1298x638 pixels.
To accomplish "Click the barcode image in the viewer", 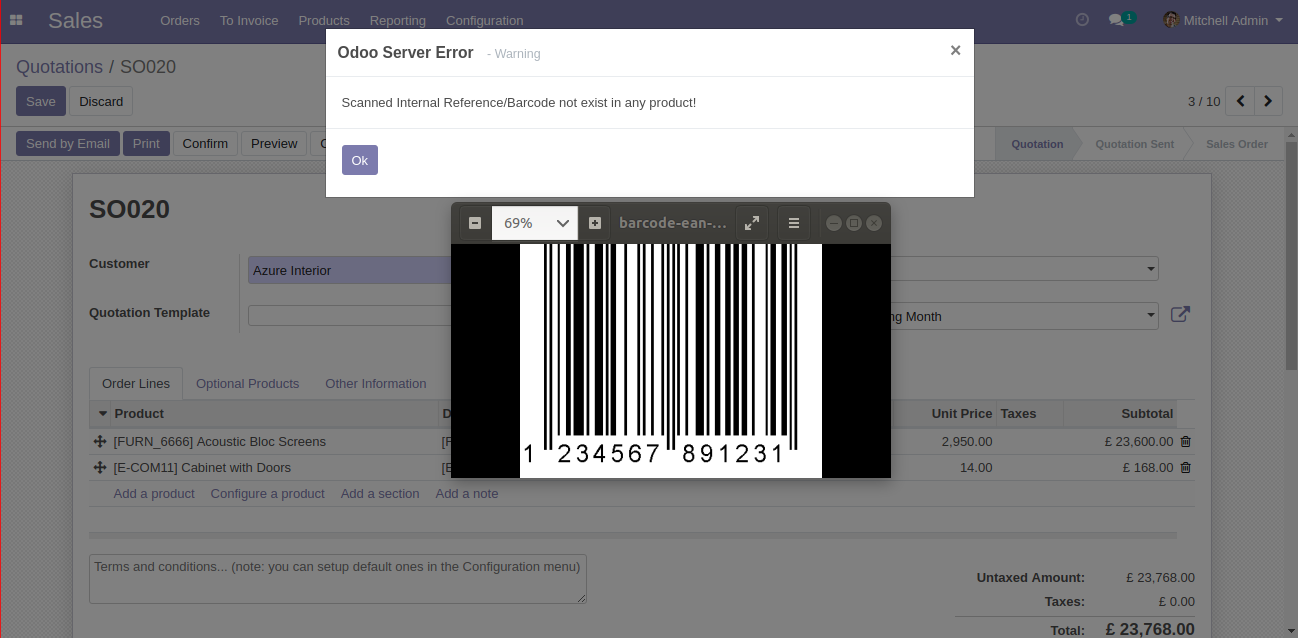I will pos(671,360).
